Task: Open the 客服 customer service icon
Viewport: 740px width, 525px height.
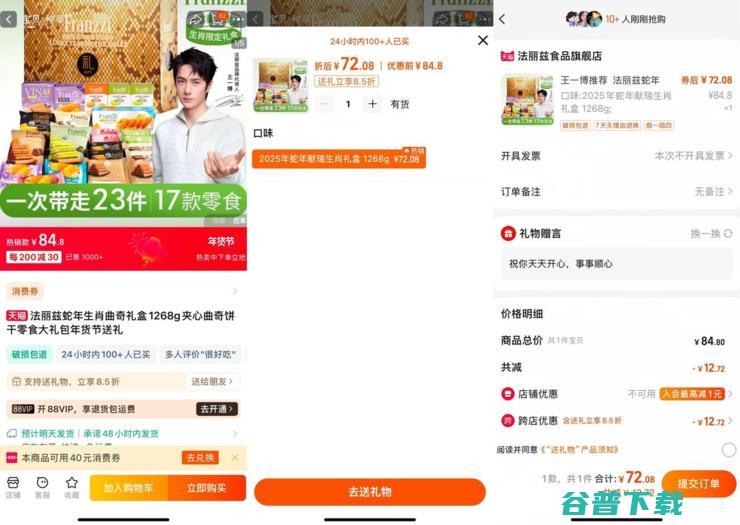Action: pyautogui.click(x=42, y=487)
